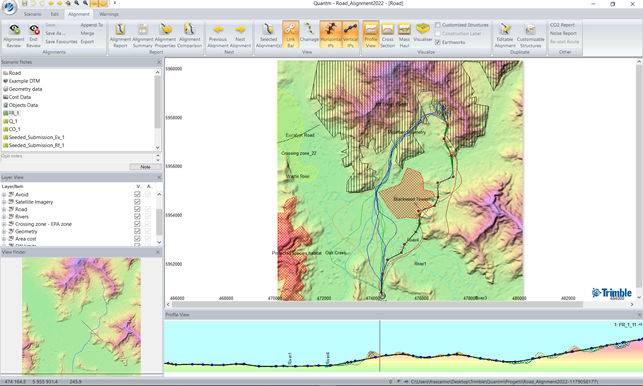Click Editable Alignment duplicate icon

click(505, 30)
